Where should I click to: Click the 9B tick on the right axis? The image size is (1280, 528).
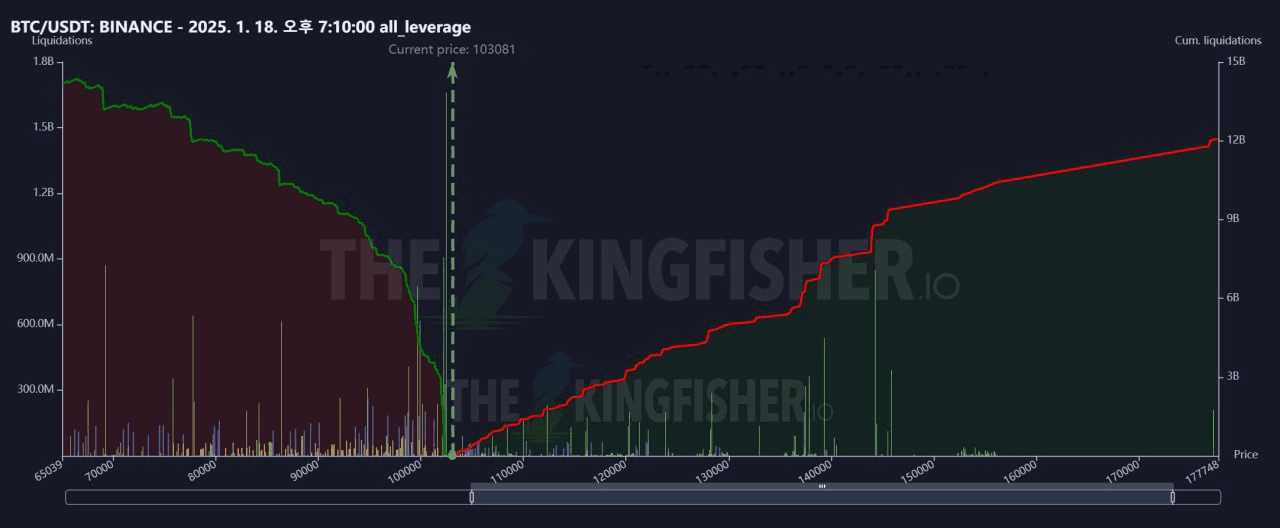click(1233, 219)
